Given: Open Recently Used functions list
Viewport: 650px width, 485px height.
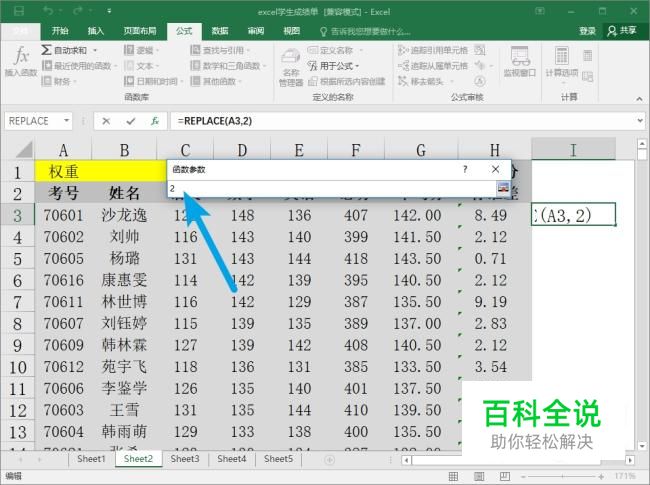Looking at the screenshot, I should 79,66.
